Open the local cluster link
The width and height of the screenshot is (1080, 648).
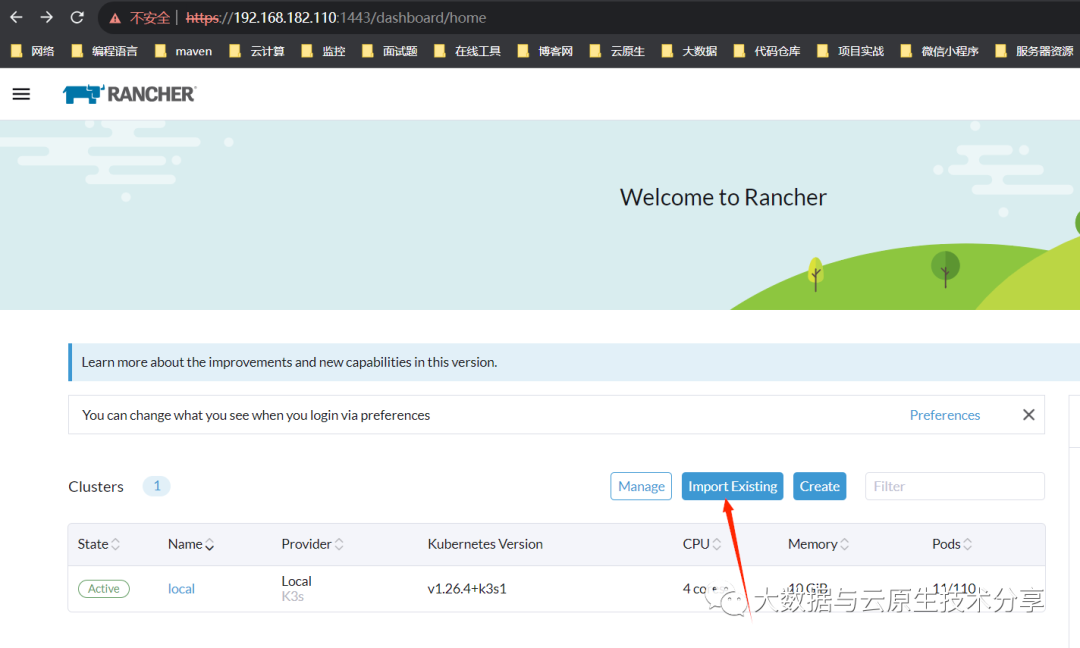tap(181, 589)
